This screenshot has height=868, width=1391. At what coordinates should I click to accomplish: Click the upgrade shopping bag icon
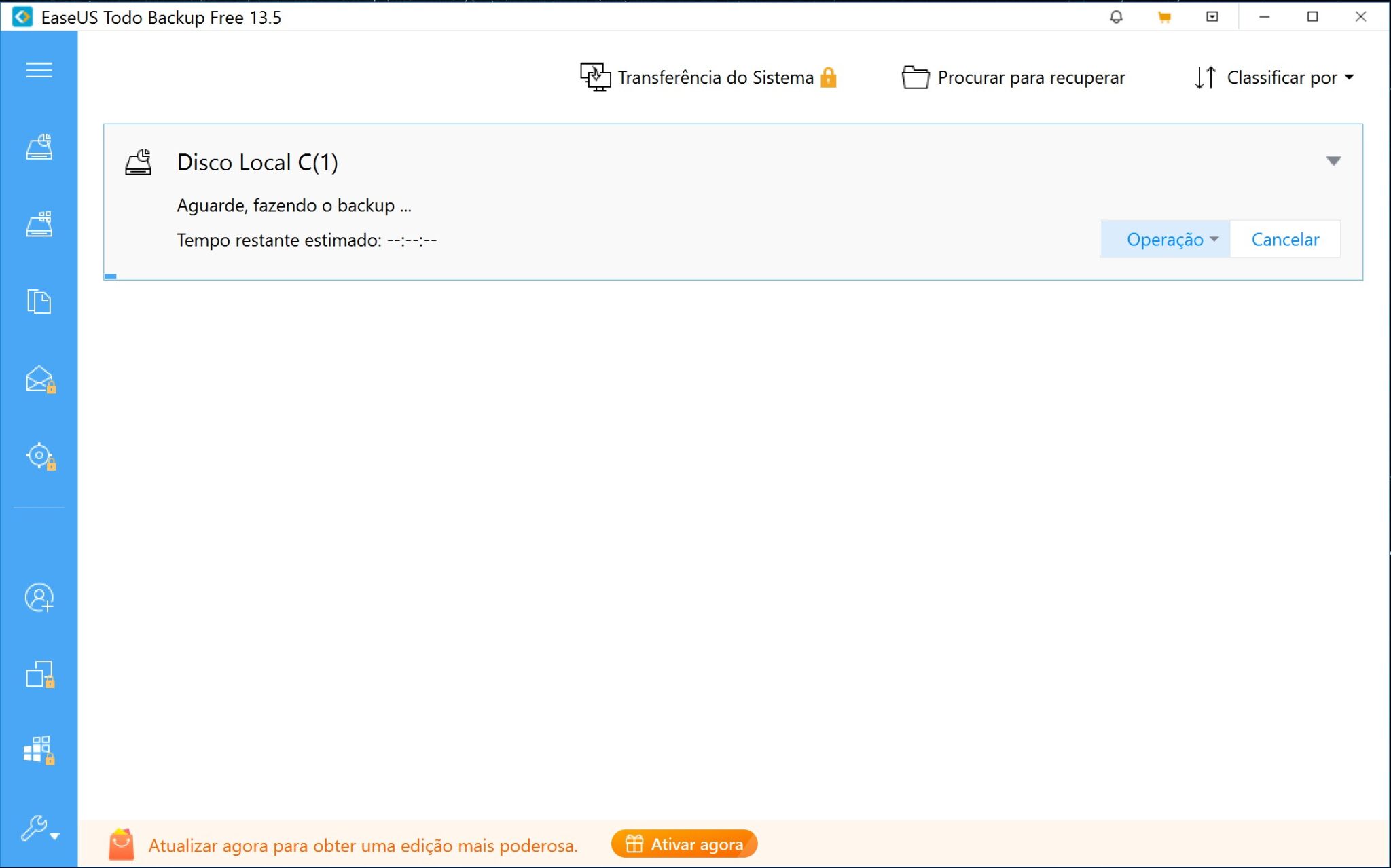[121, 844]
